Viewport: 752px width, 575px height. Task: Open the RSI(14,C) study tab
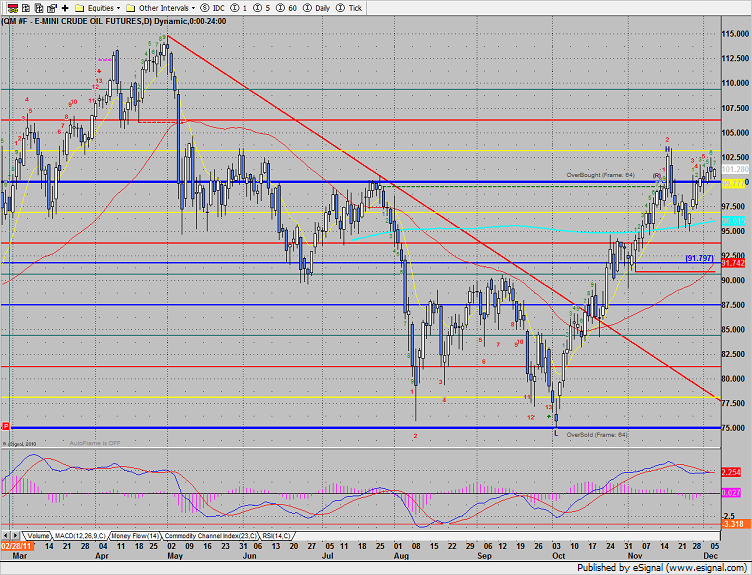point(276,536)
